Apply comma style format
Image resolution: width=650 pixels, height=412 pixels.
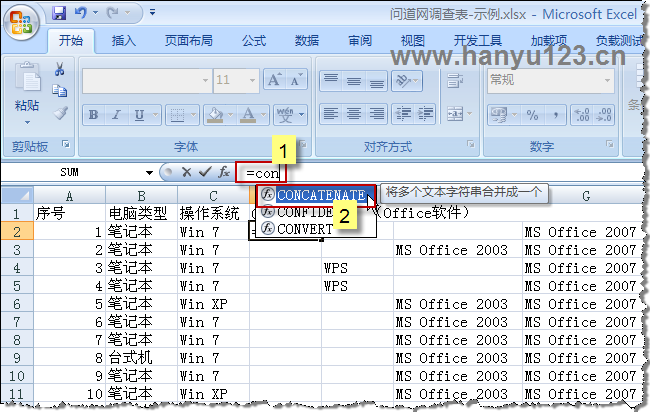[x=555, y=115]
